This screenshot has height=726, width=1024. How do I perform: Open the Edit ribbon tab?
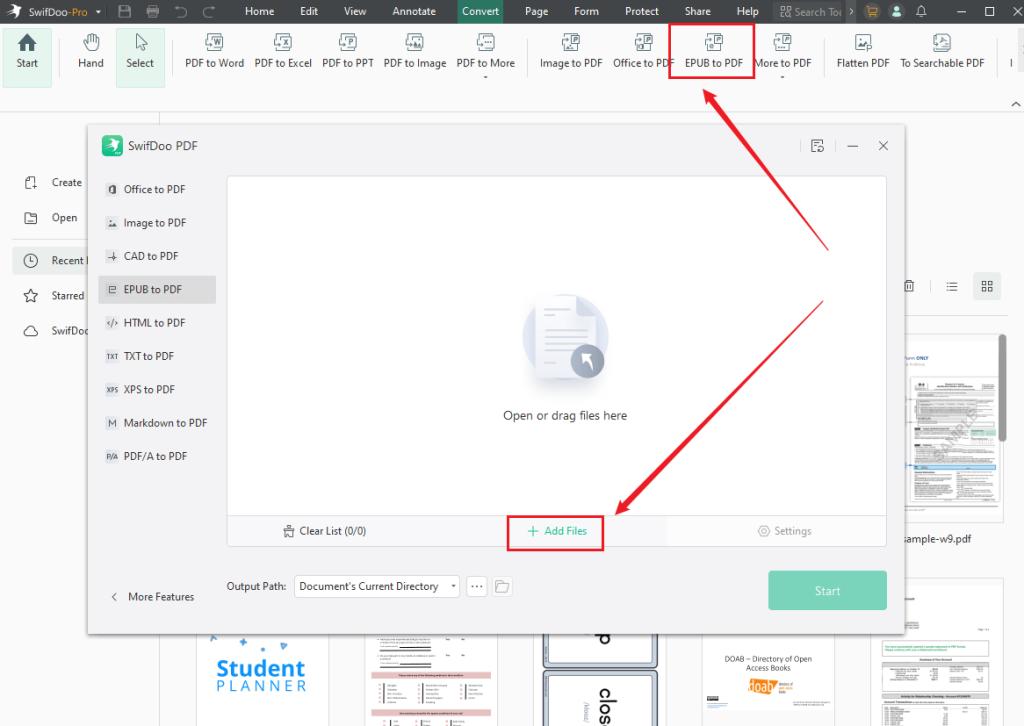click(309, 11)
